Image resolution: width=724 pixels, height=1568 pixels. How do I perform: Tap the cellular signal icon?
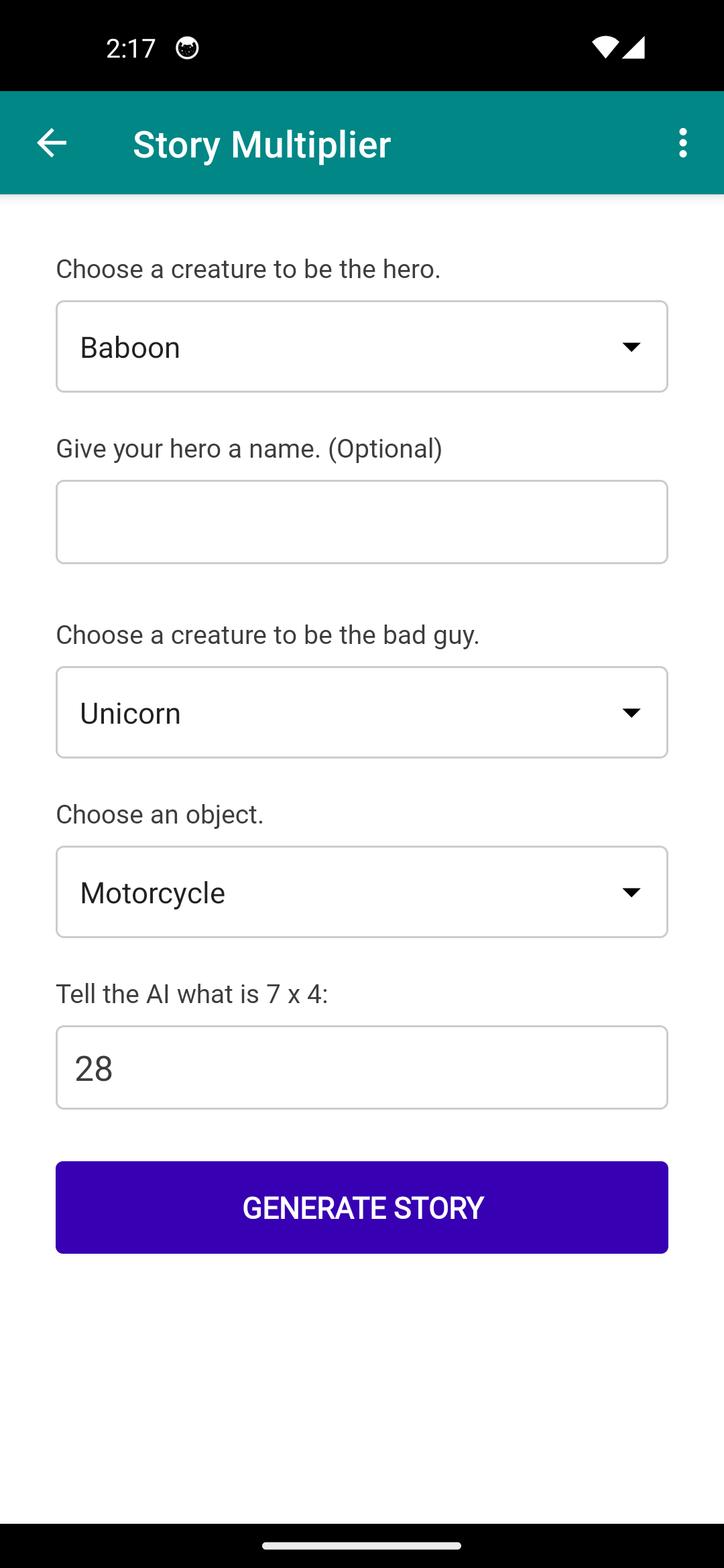click(x=633, y=48)
